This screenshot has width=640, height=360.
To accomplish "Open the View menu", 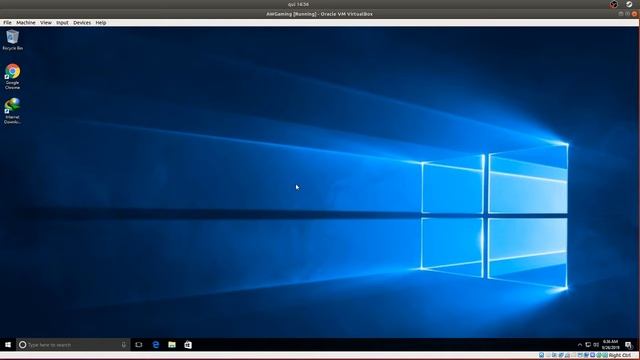I will point(46,23).
